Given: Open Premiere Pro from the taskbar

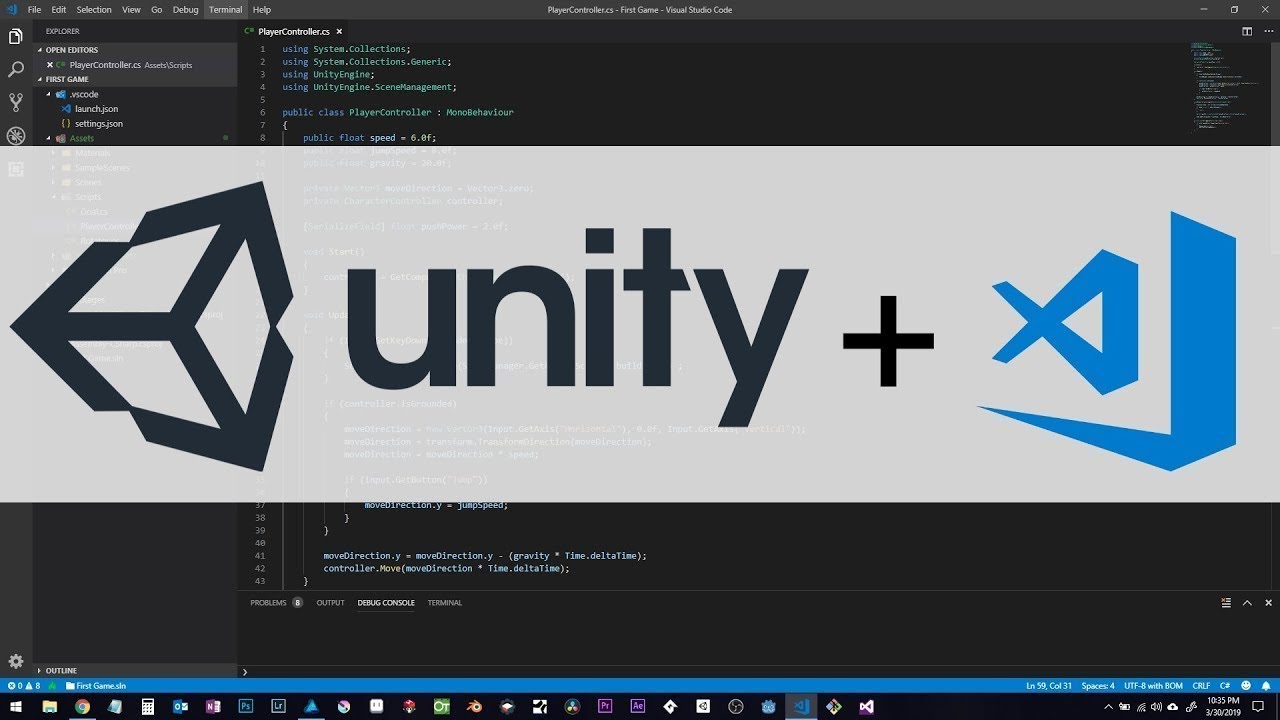Looking at the screenshot, I should pyautogui.click(x=605, y=706).
